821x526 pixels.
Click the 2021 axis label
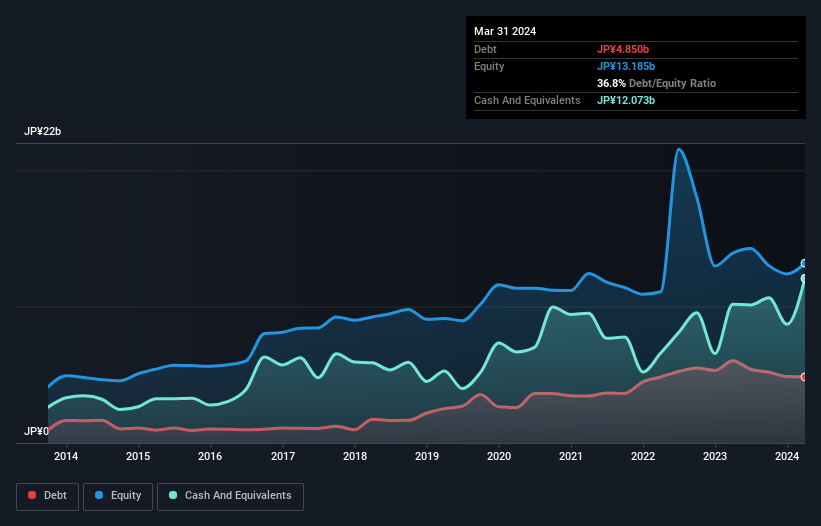571,456
